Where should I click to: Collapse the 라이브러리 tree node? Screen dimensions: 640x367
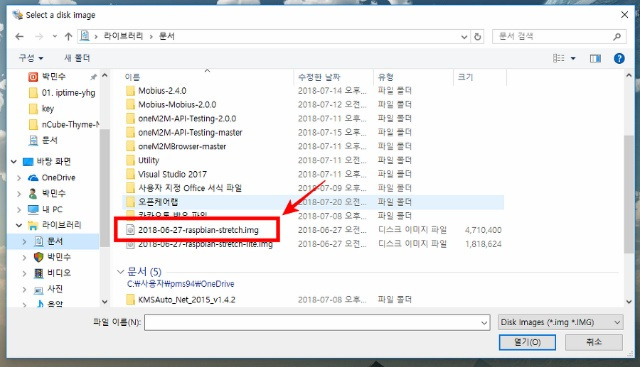tap(19, 225)
